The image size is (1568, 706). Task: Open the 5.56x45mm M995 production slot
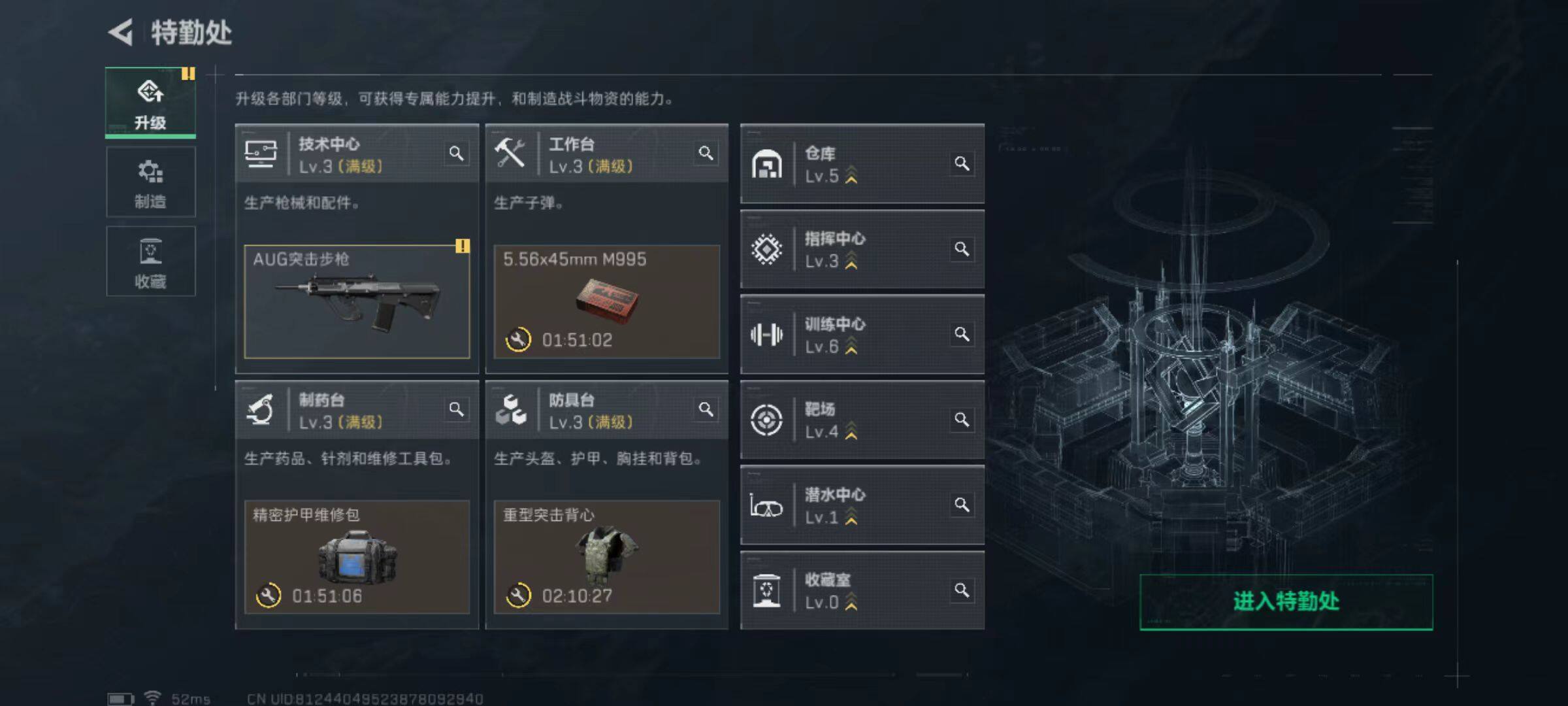pos(607,301)
